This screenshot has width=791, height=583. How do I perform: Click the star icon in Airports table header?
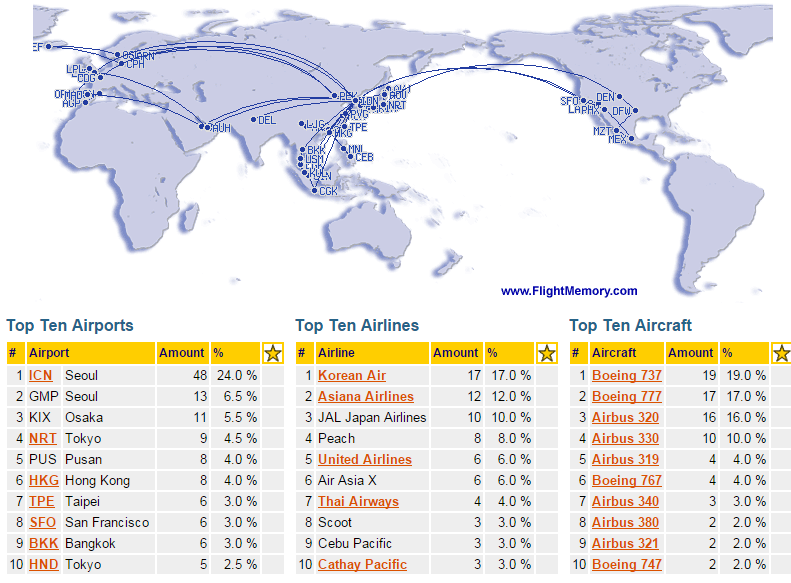(x=273, y=353)
